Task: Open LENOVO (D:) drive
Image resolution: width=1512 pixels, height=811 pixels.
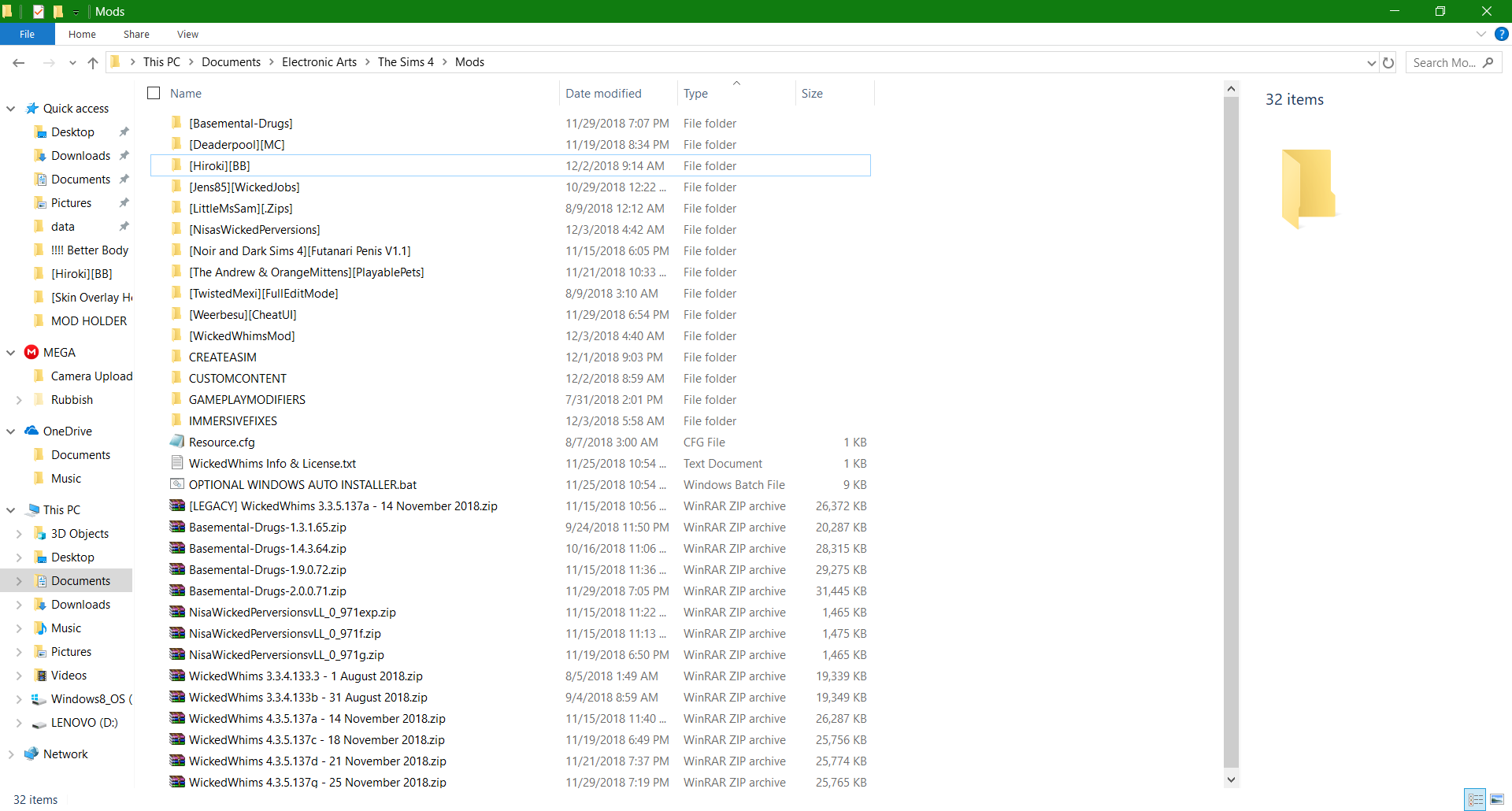Action: click(x=84, y=723)
